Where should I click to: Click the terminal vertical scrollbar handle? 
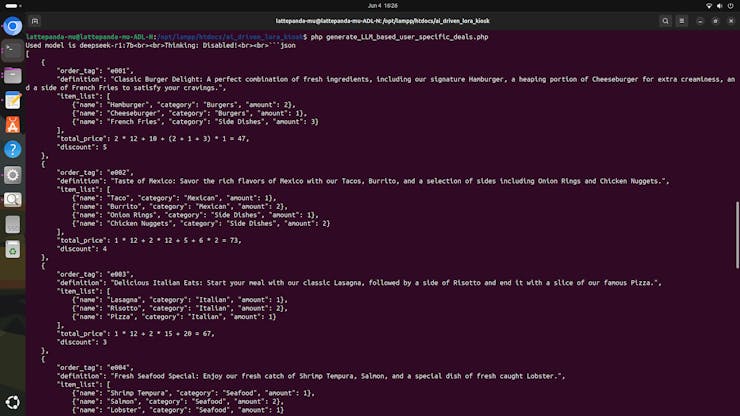click(x=737, y=235)
